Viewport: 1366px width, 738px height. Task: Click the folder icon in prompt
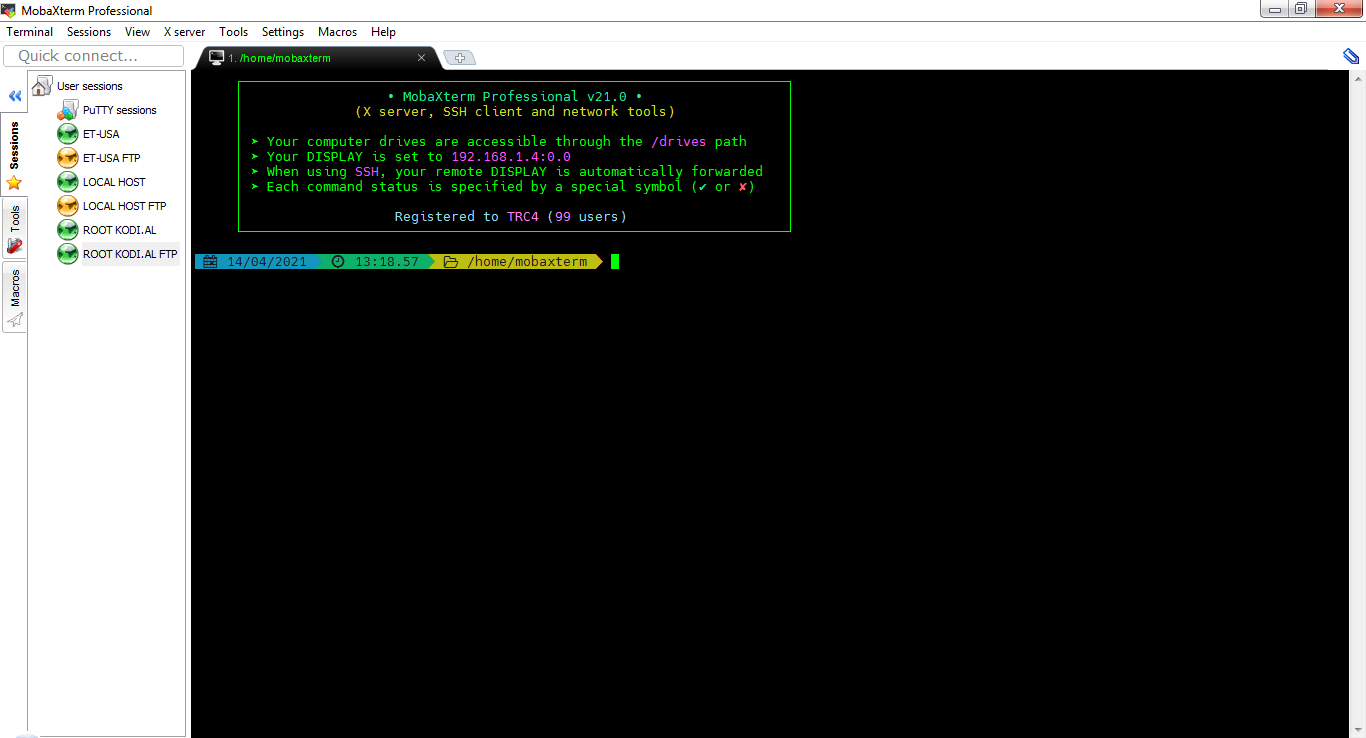point(451,262)
